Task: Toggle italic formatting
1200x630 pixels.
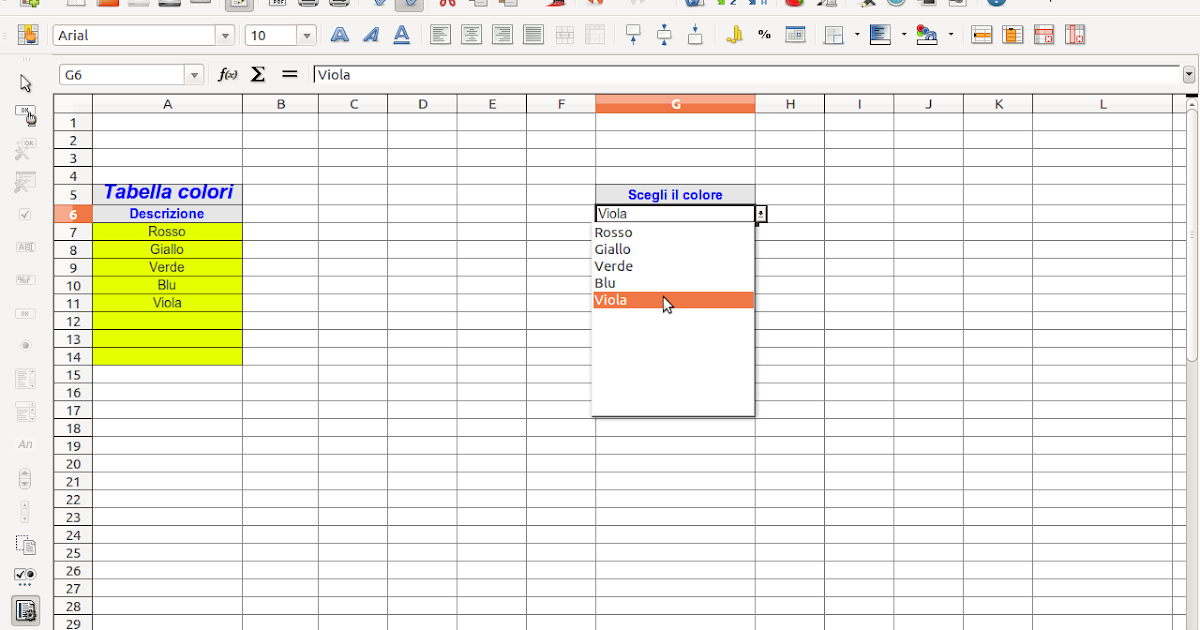Action: [x=371, y=35]
